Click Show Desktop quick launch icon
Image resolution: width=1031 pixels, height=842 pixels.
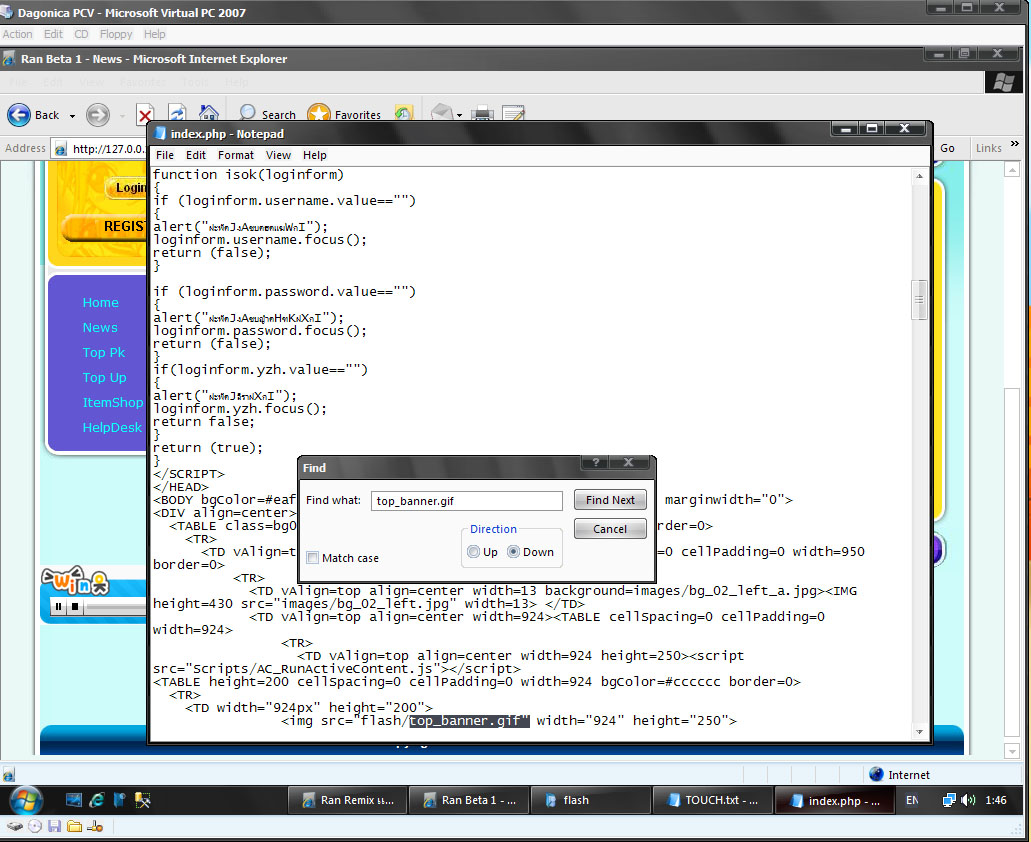tap(74, 800)
